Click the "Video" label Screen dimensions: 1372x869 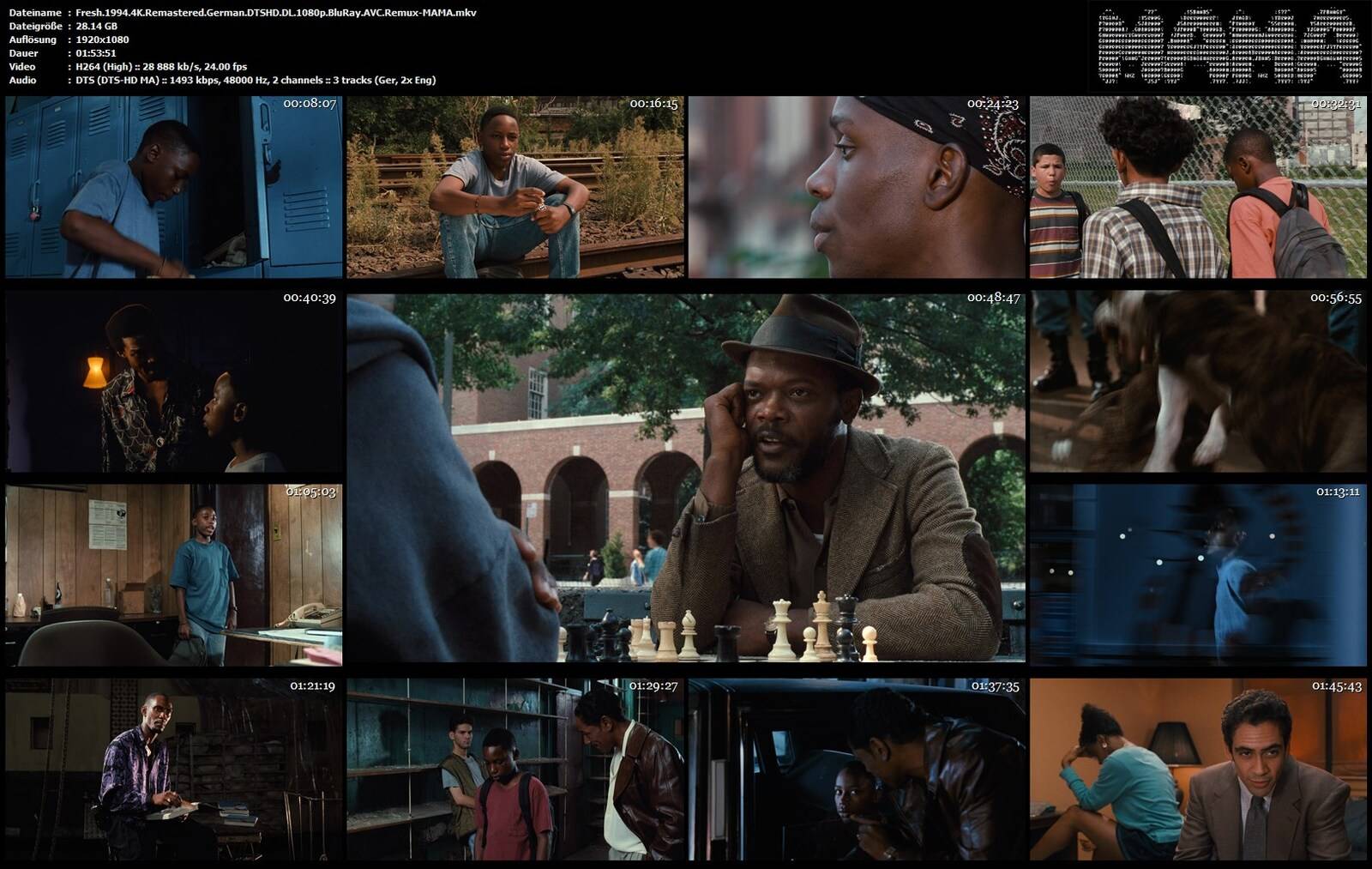point(22,66)
